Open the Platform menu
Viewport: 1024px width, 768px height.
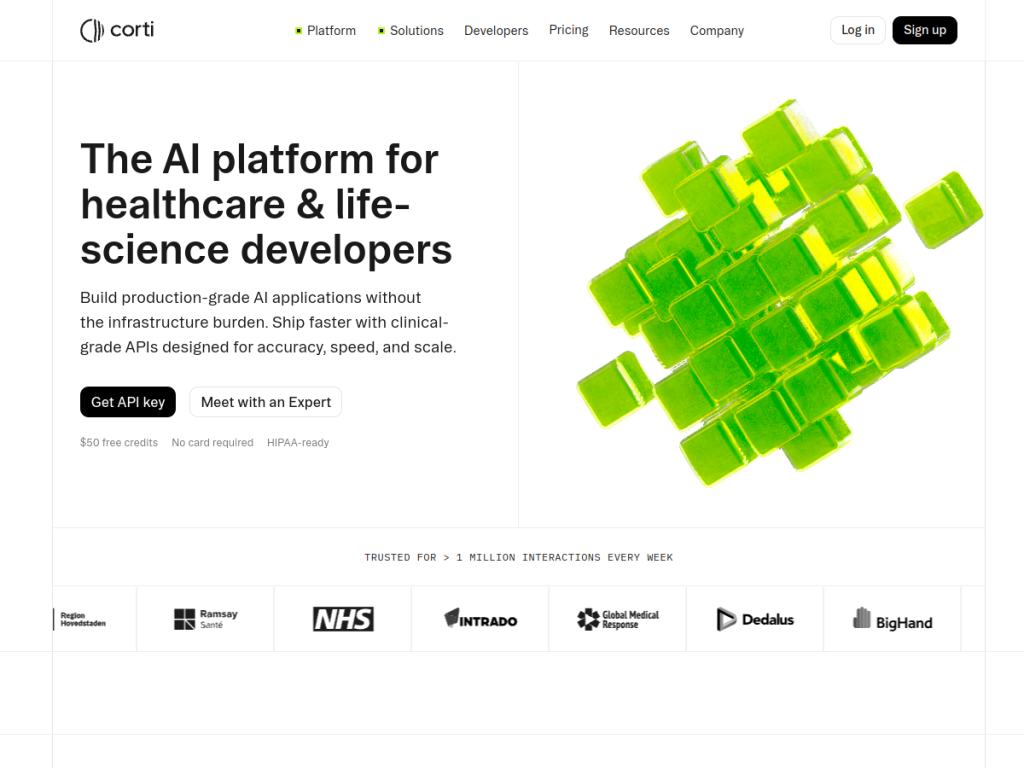[x=325, y=31]
